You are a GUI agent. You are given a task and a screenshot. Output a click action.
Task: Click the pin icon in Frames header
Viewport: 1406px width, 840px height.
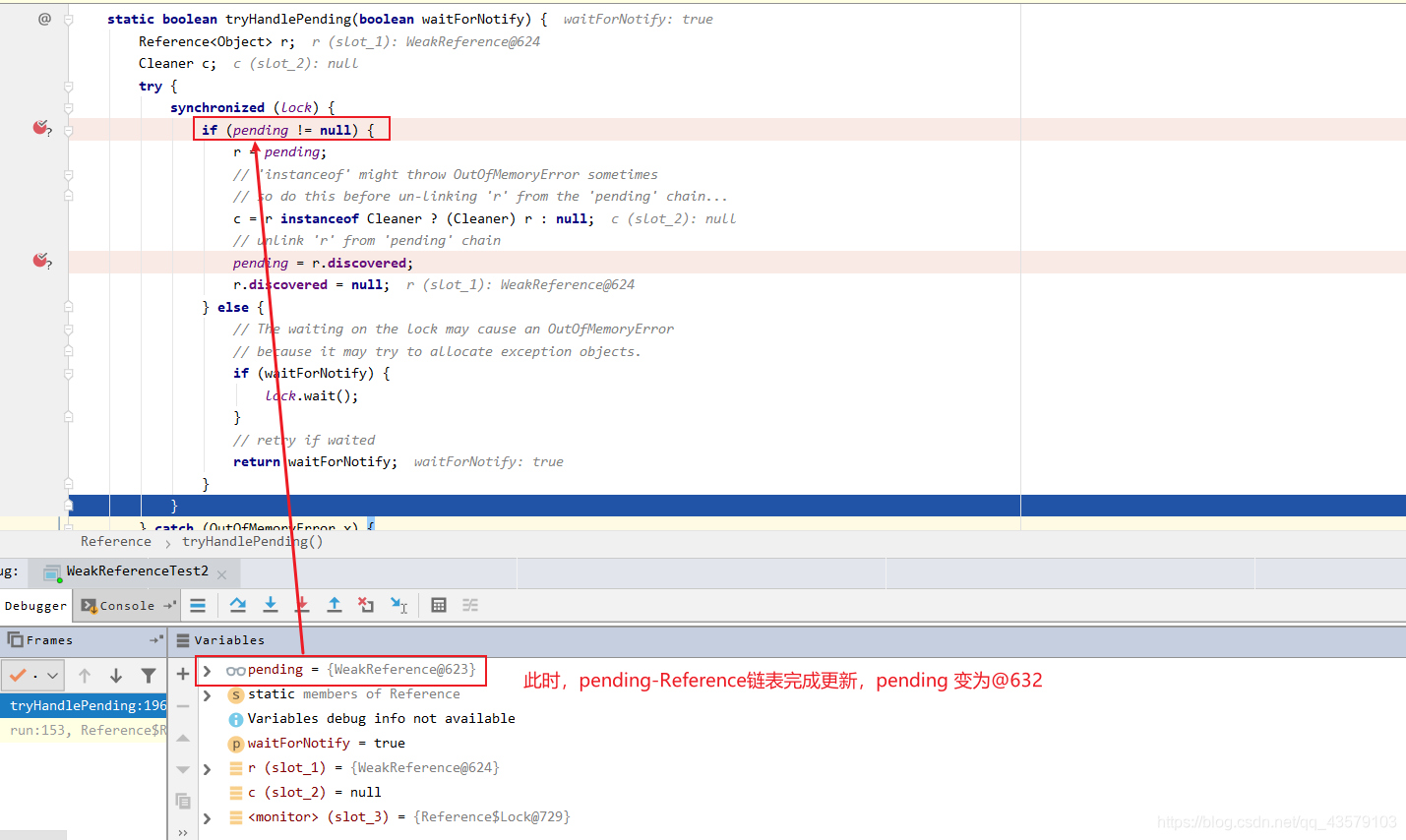[x=155, y=639]
